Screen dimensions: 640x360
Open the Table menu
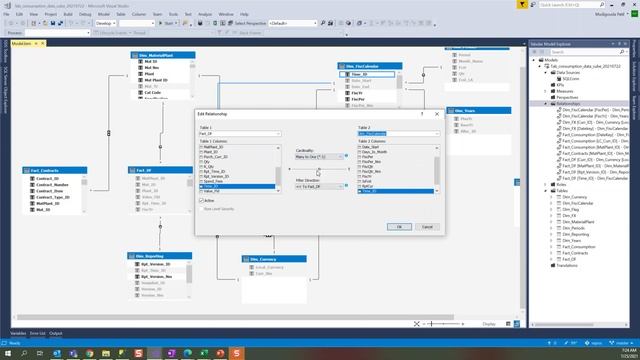coord(121,14)
